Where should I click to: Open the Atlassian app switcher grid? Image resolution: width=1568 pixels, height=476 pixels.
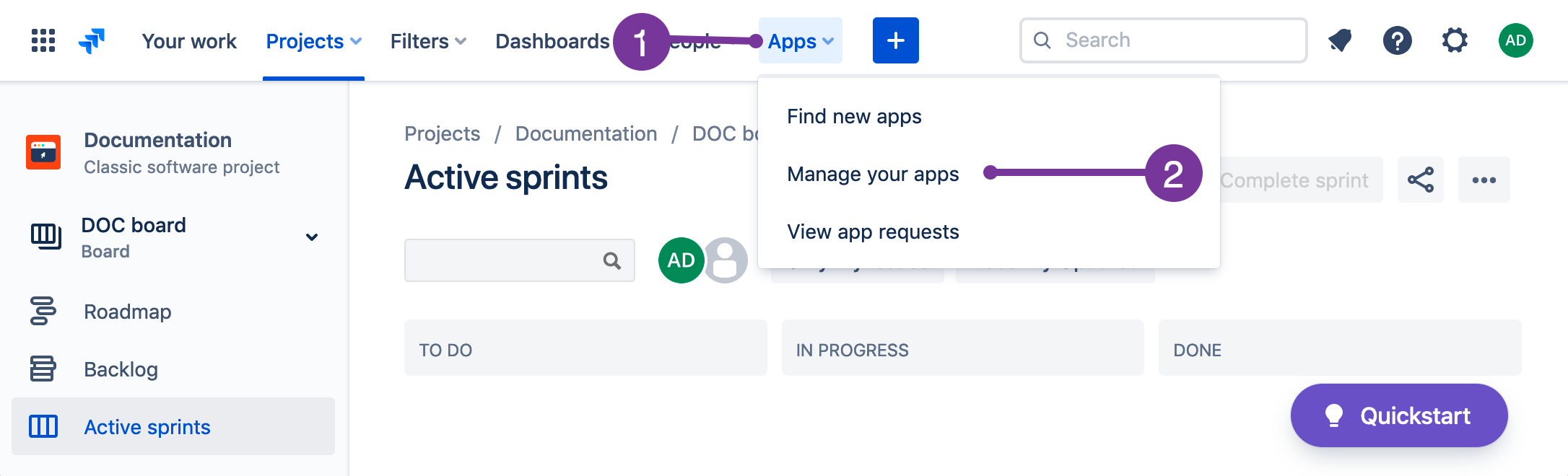coord(43,40)
